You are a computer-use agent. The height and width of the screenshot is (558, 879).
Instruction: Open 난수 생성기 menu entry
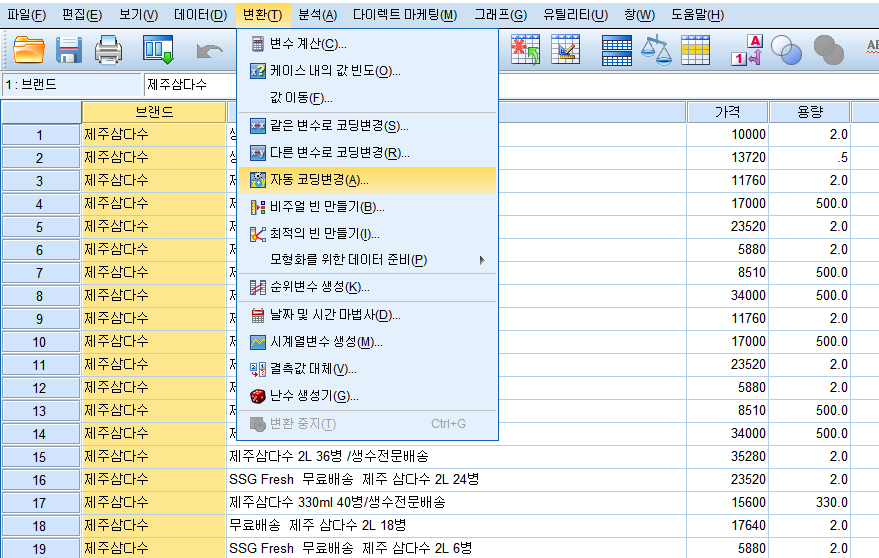367,396
